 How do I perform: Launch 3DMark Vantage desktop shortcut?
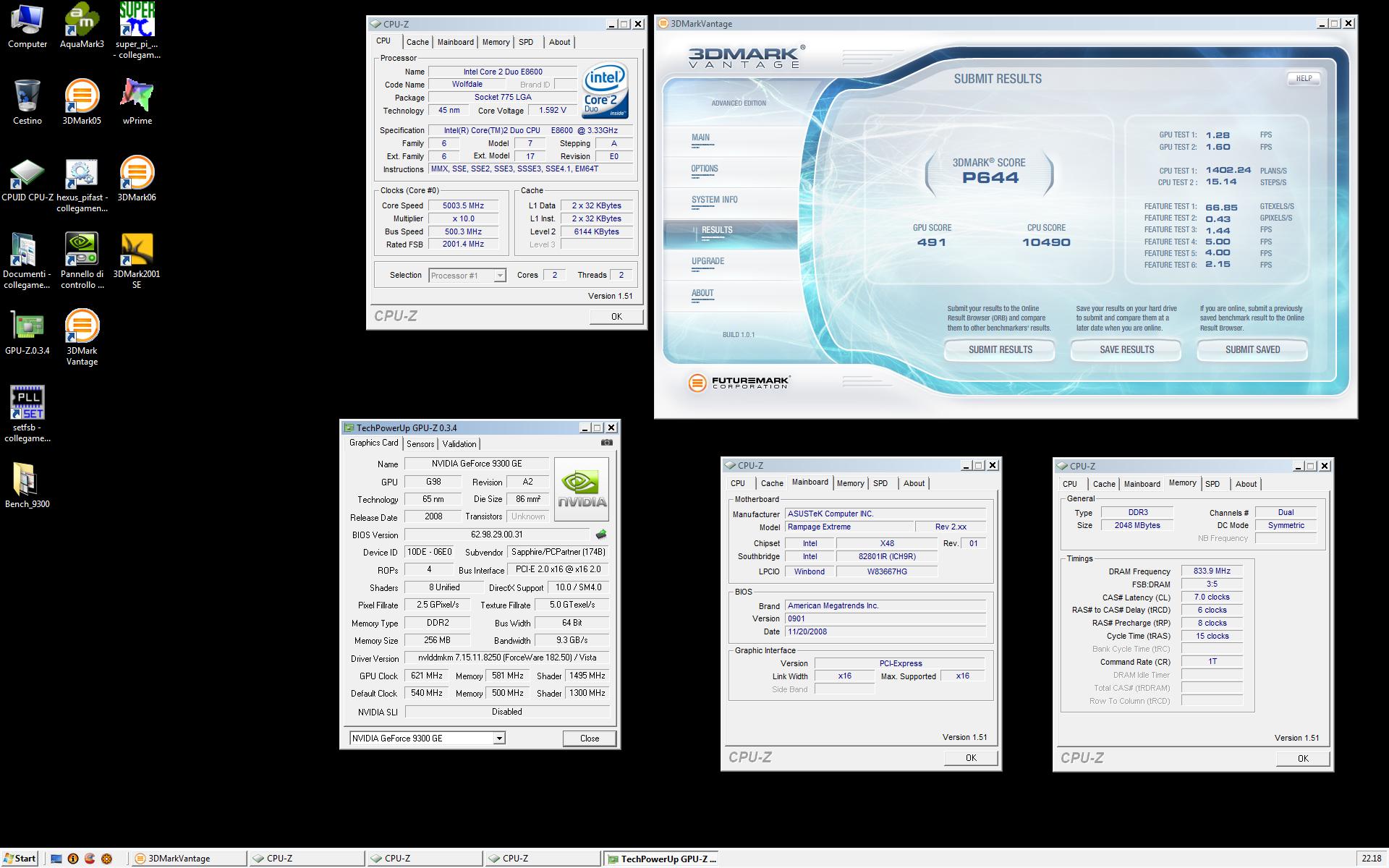point(82,338)
